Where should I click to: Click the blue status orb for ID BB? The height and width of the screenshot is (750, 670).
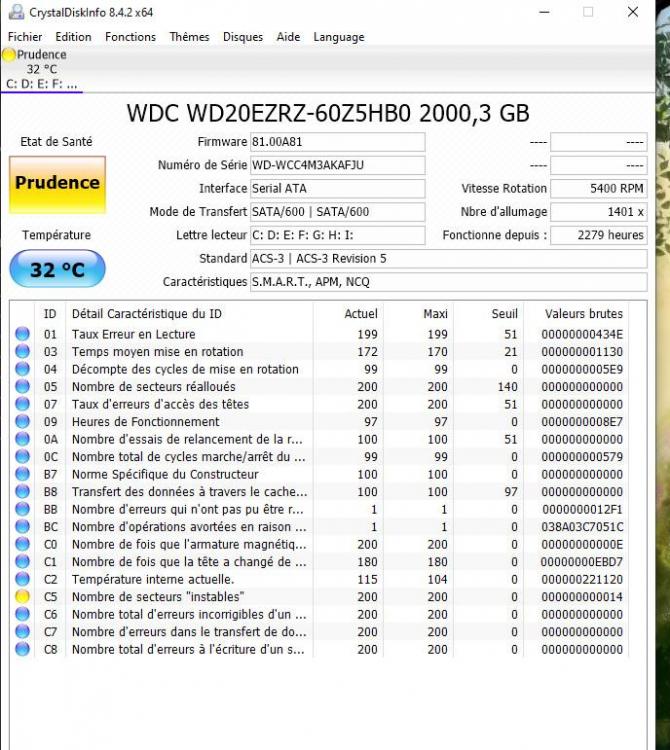(22, 509)
